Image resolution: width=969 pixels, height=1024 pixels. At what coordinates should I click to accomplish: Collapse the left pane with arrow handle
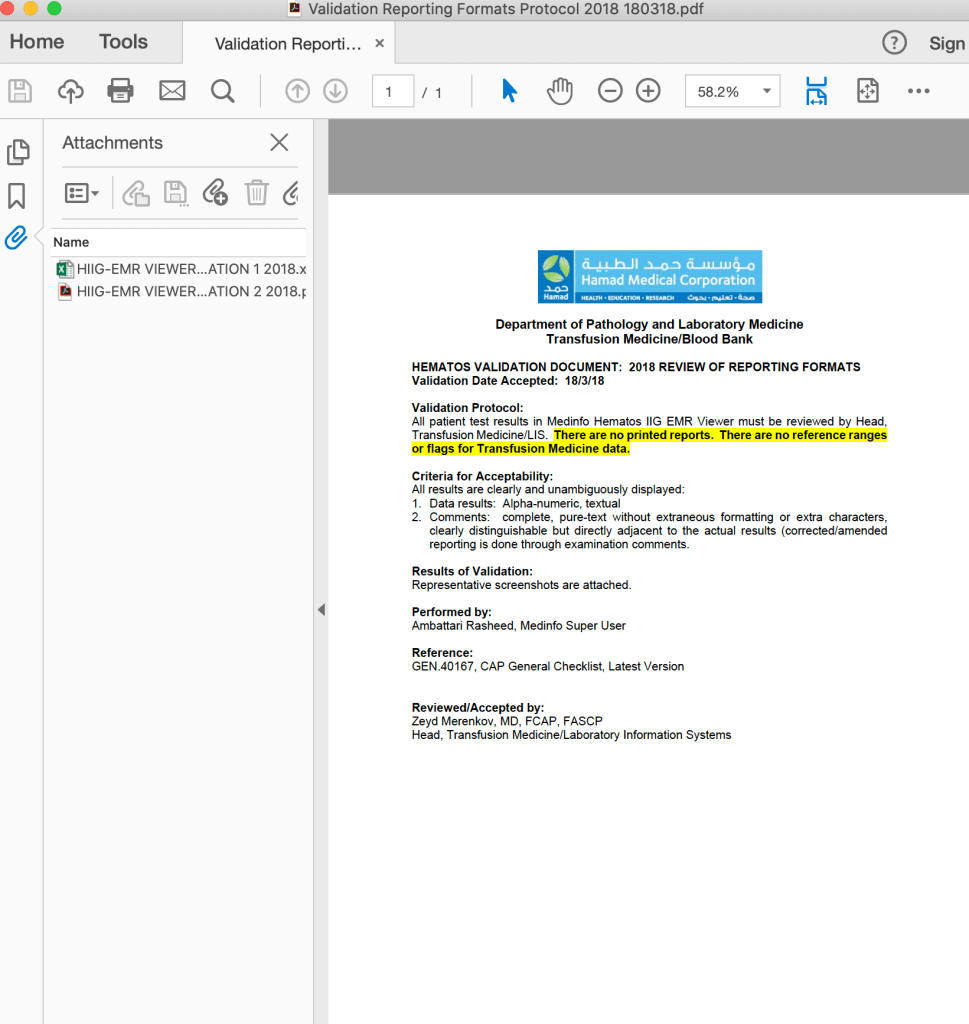[x=321, y=609]
